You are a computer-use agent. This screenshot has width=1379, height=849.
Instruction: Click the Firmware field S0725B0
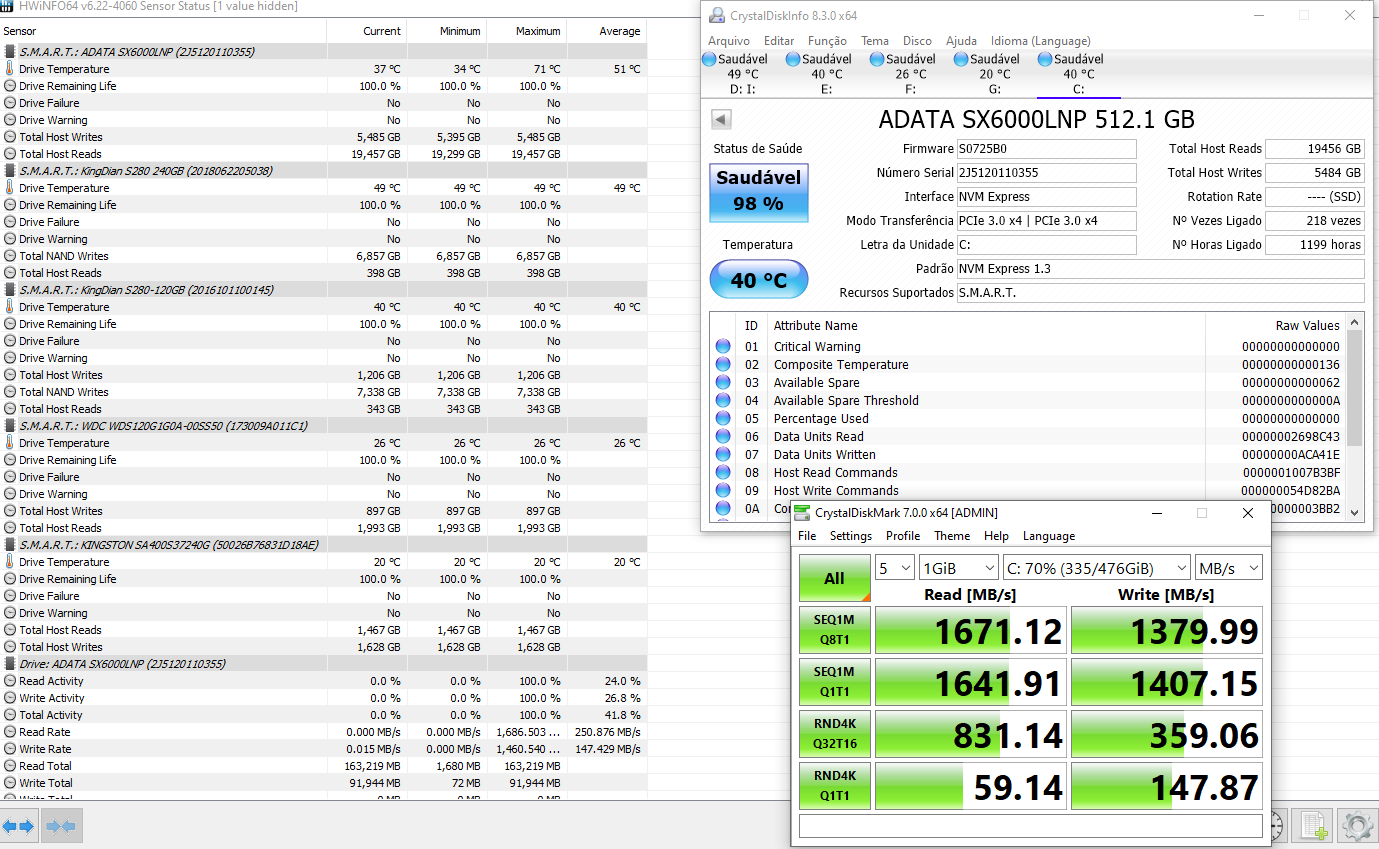coord(1046,149)
